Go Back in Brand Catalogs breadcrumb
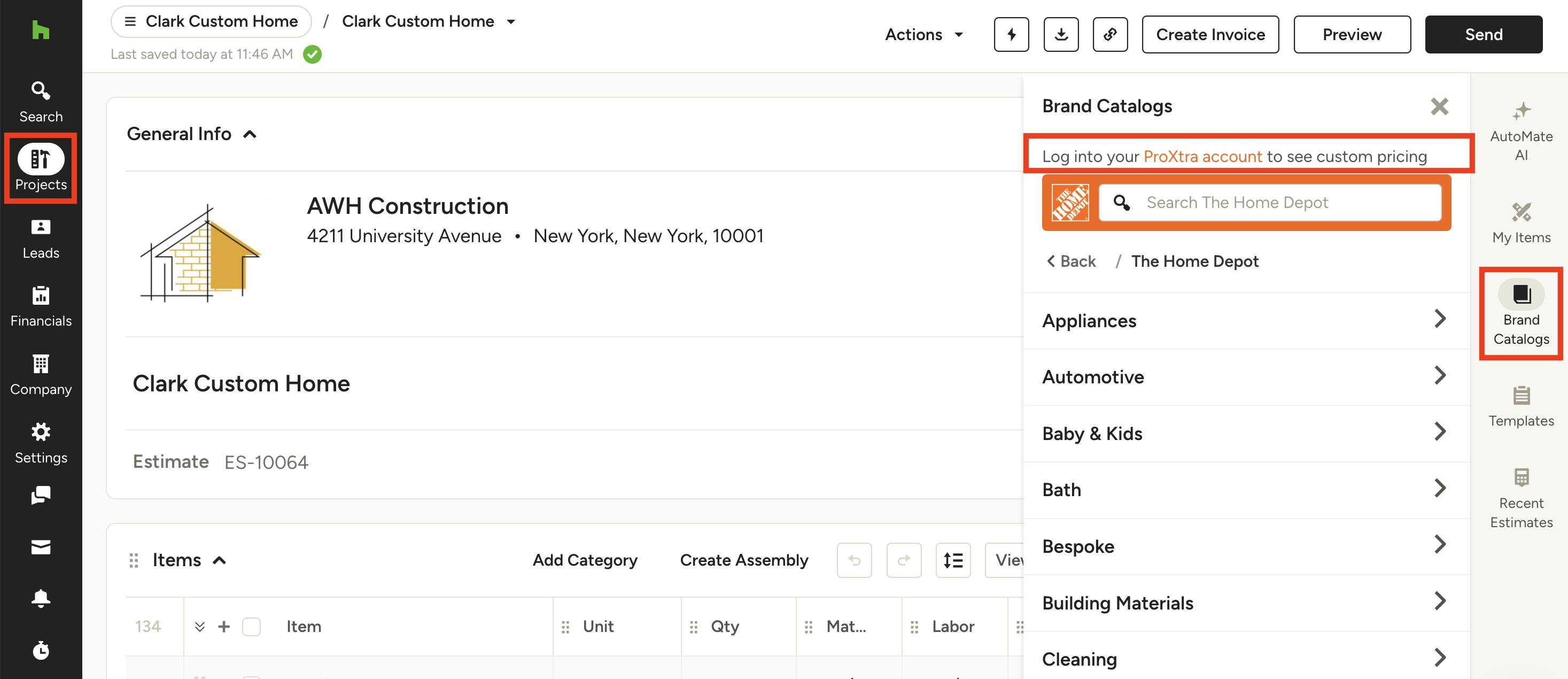This screenshot has height=679, width=1568. pos(1070,261)
